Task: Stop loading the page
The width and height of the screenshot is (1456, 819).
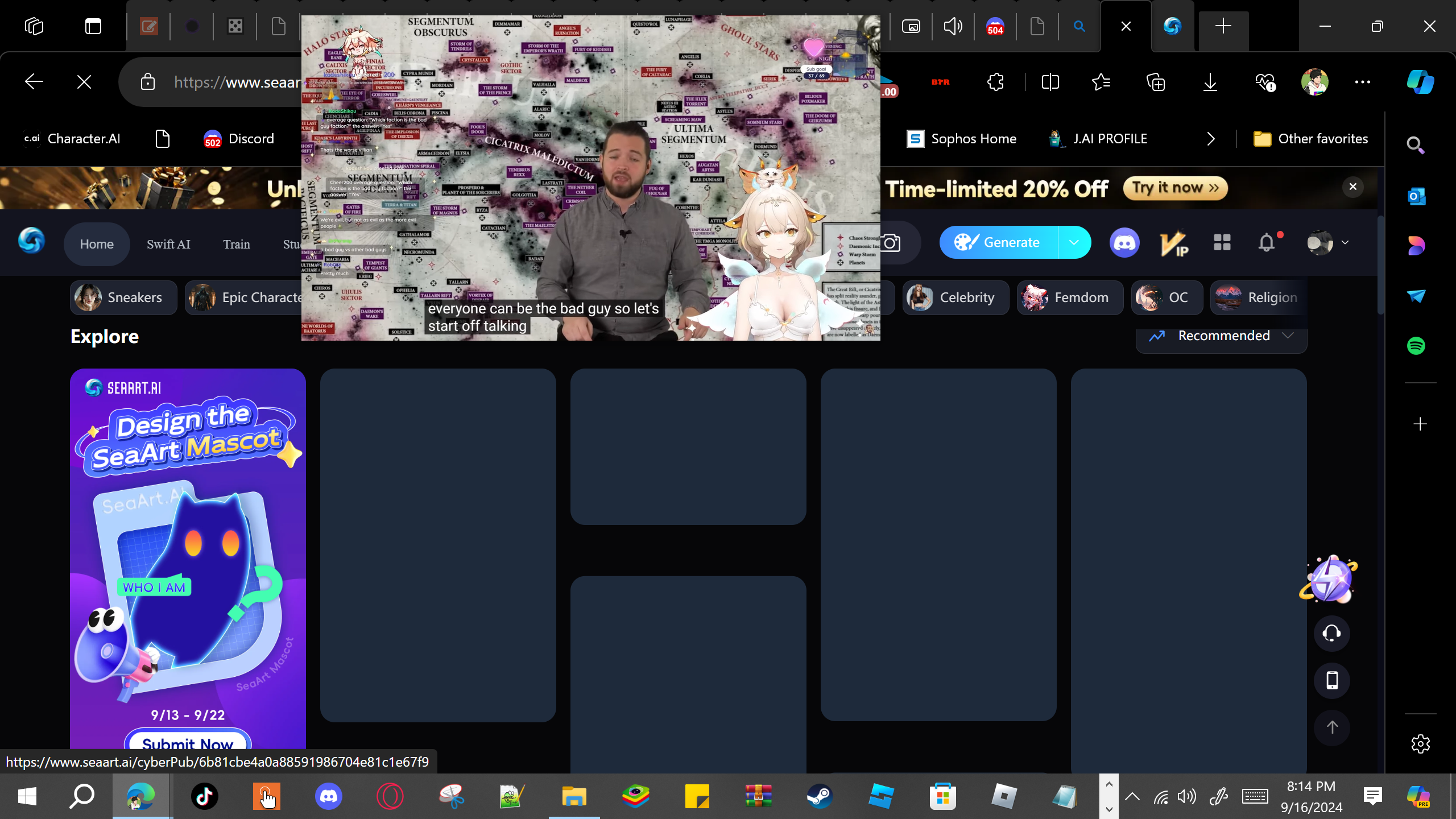Action: point(84,82)
